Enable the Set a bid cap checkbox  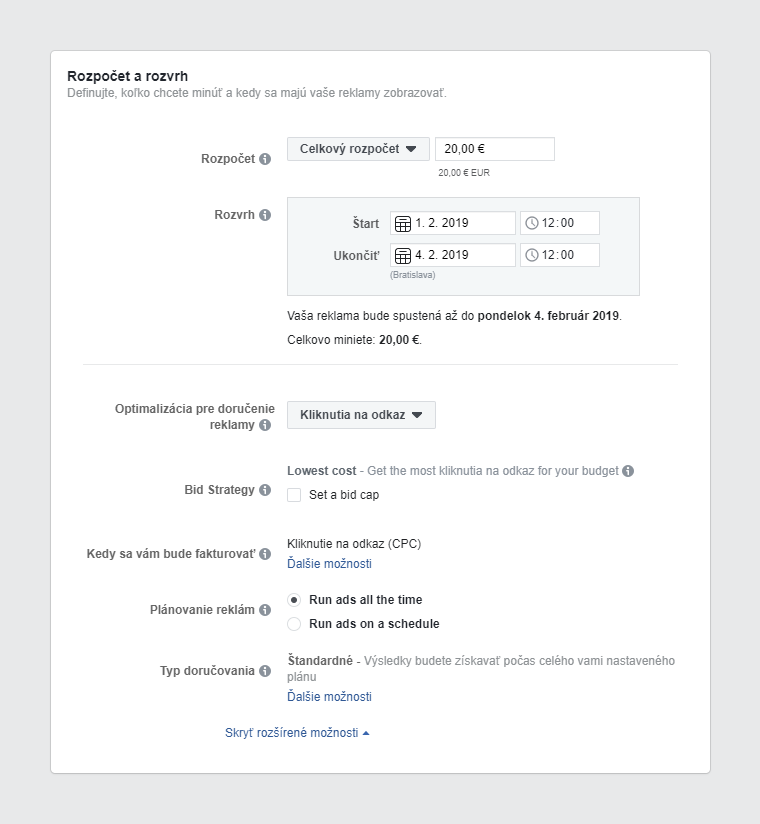click(294, 494)
